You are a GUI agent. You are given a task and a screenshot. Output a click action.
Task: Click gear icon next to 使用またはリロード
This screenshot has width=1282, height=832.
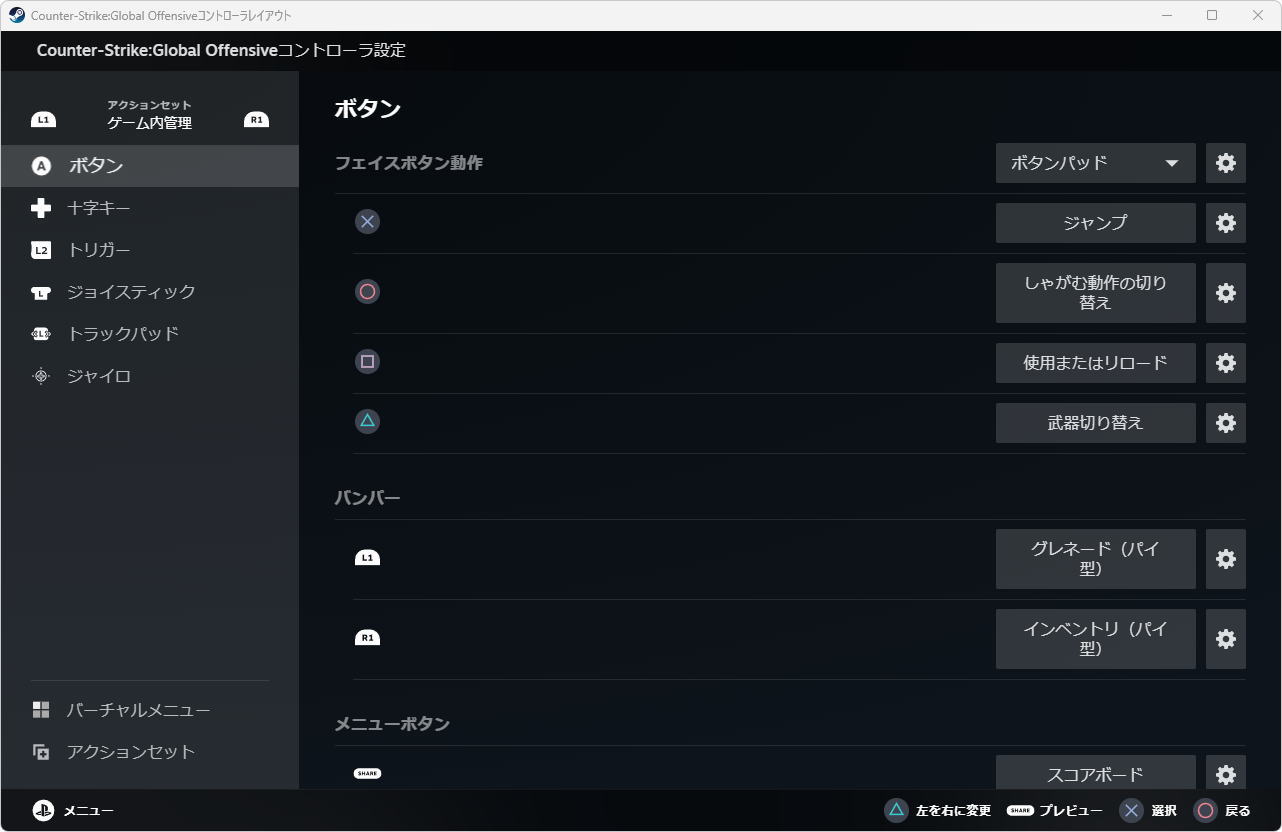click(x=1225, y=363)
